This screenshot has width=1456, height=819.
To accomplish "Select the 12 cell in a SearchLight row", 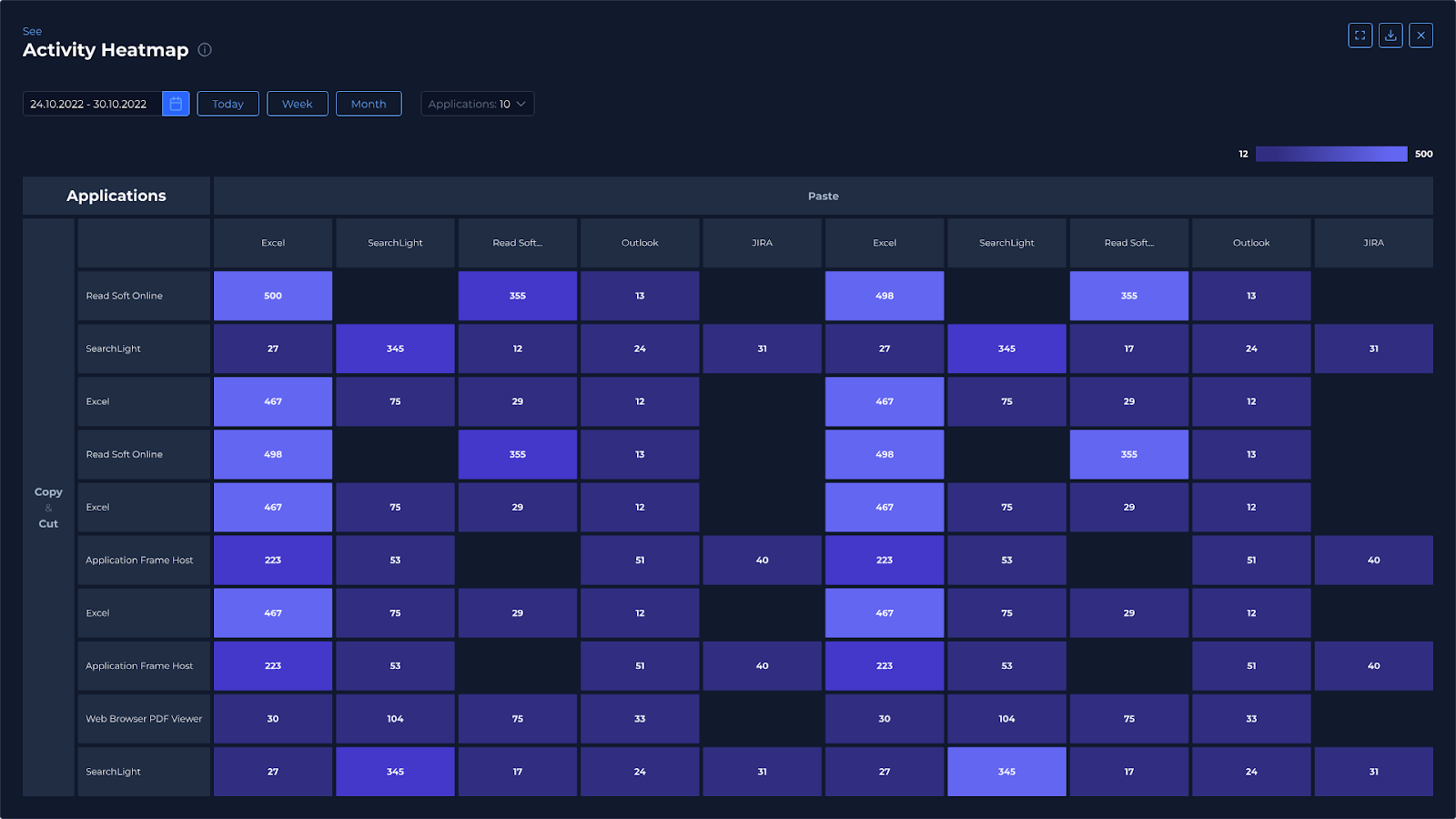I will tap(518, 349).
